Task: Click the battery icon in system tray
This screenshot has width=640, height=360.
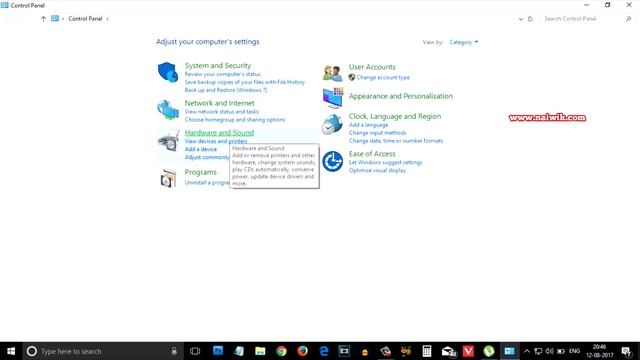Action: coord(561,351)
